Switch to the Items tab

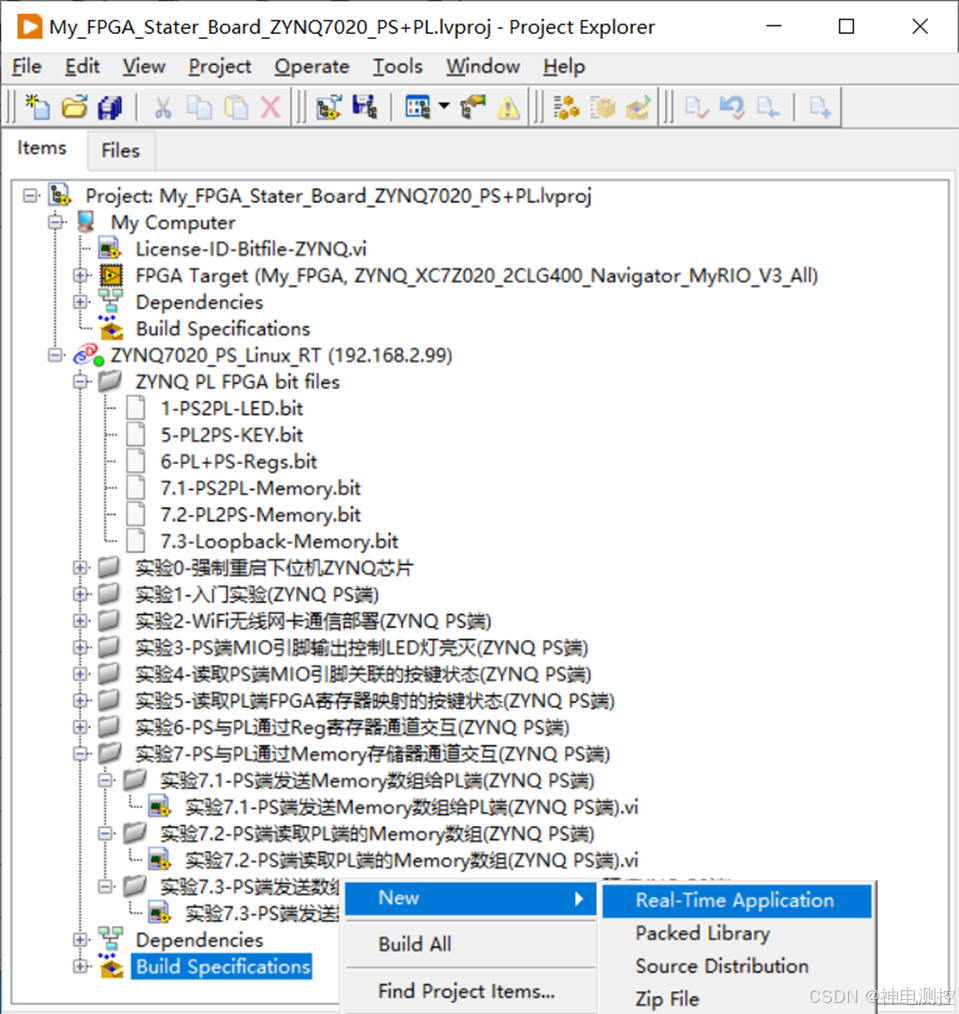tap(41, 148)
